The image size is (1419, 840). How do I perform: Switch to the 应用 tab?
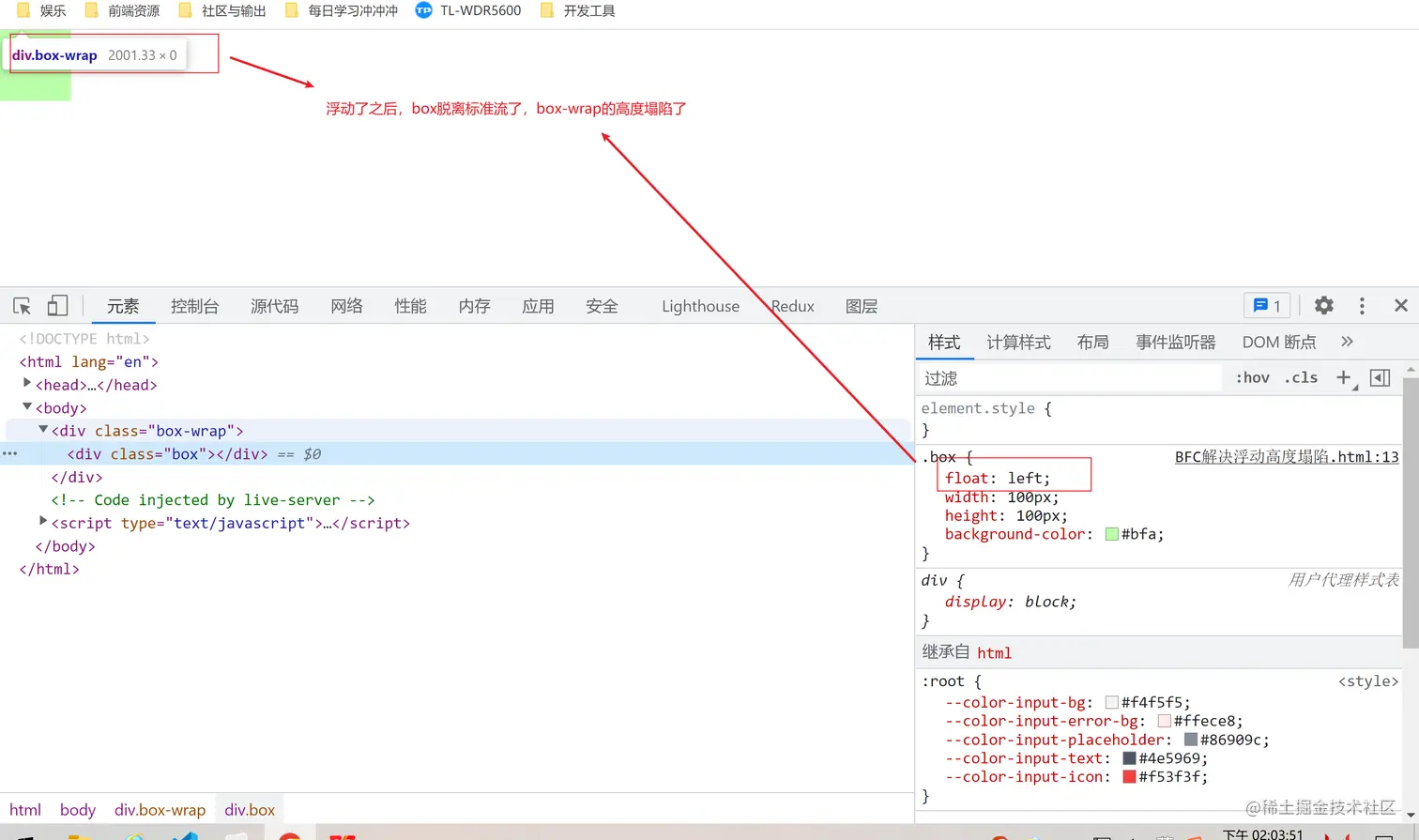coord(539,306)
